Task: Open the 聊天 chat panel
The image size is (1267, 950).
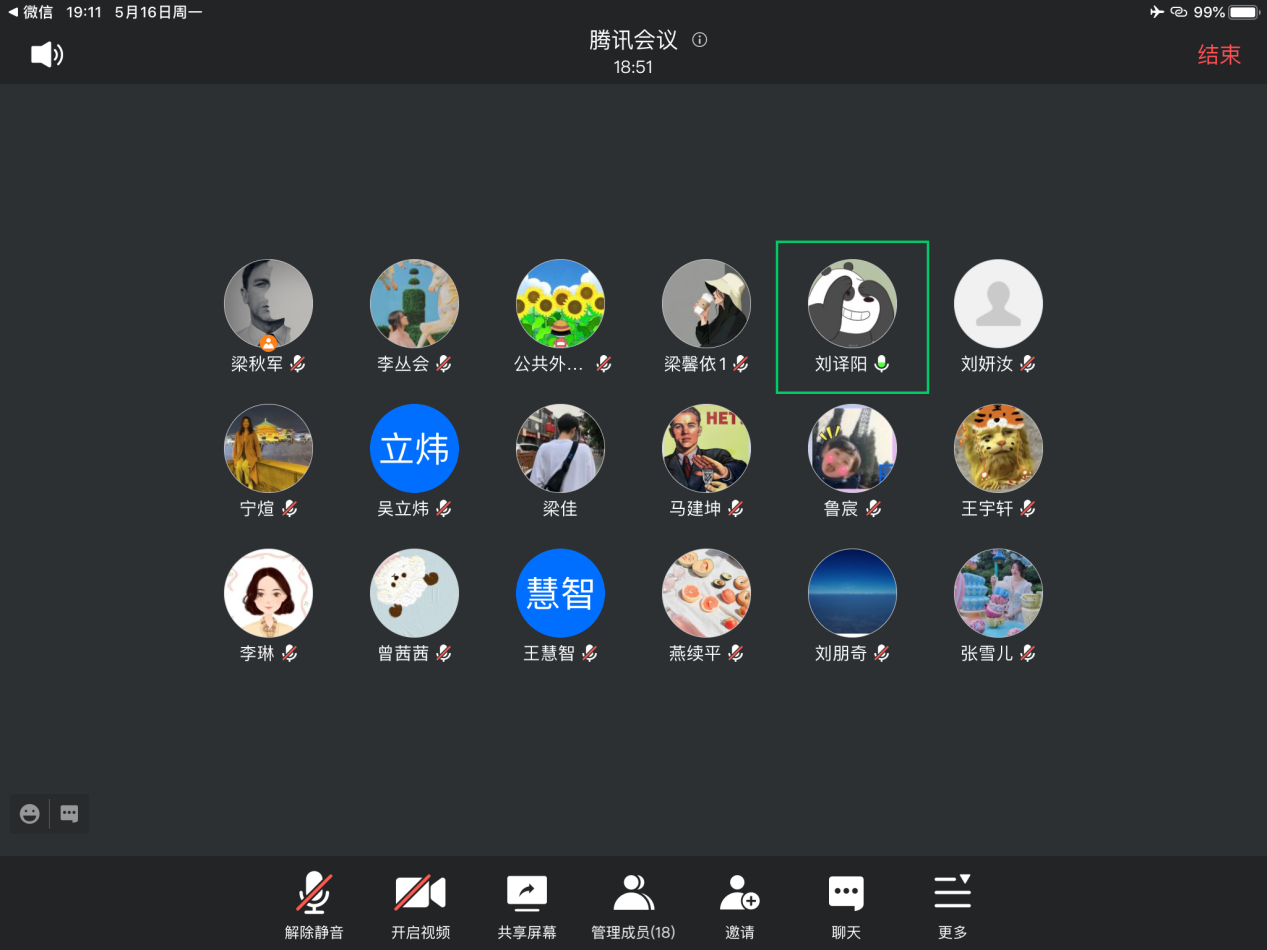Action: click(846, 892)
